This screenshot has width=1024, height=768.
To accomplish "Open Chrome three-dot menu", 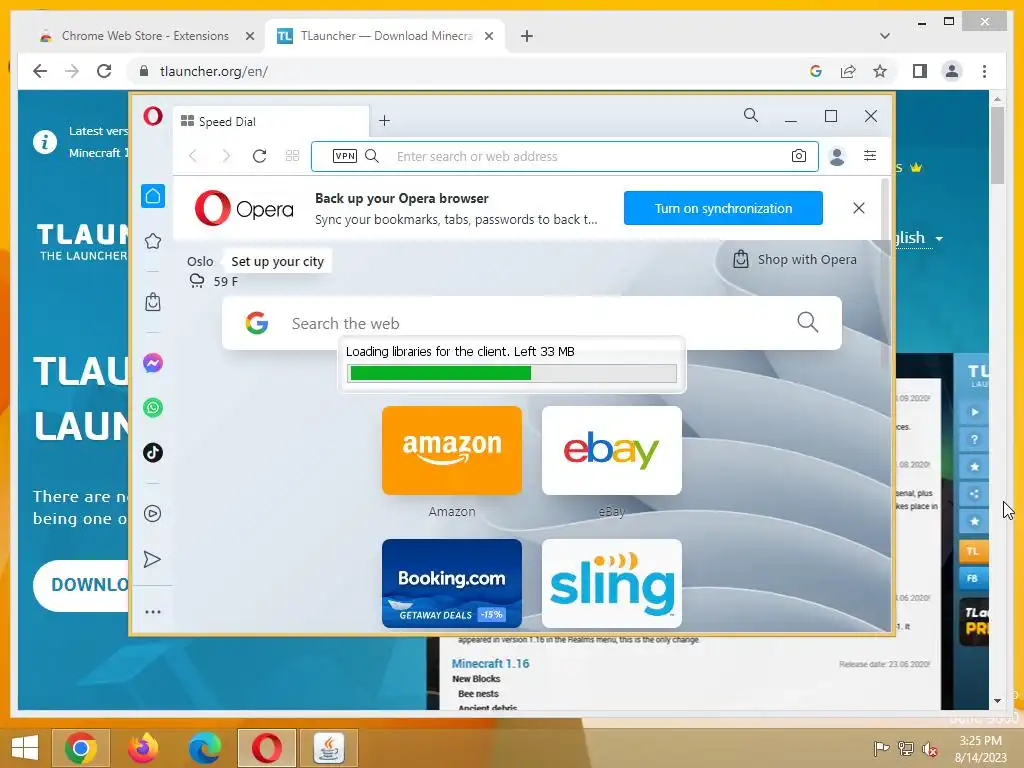I will pos(984,71).
